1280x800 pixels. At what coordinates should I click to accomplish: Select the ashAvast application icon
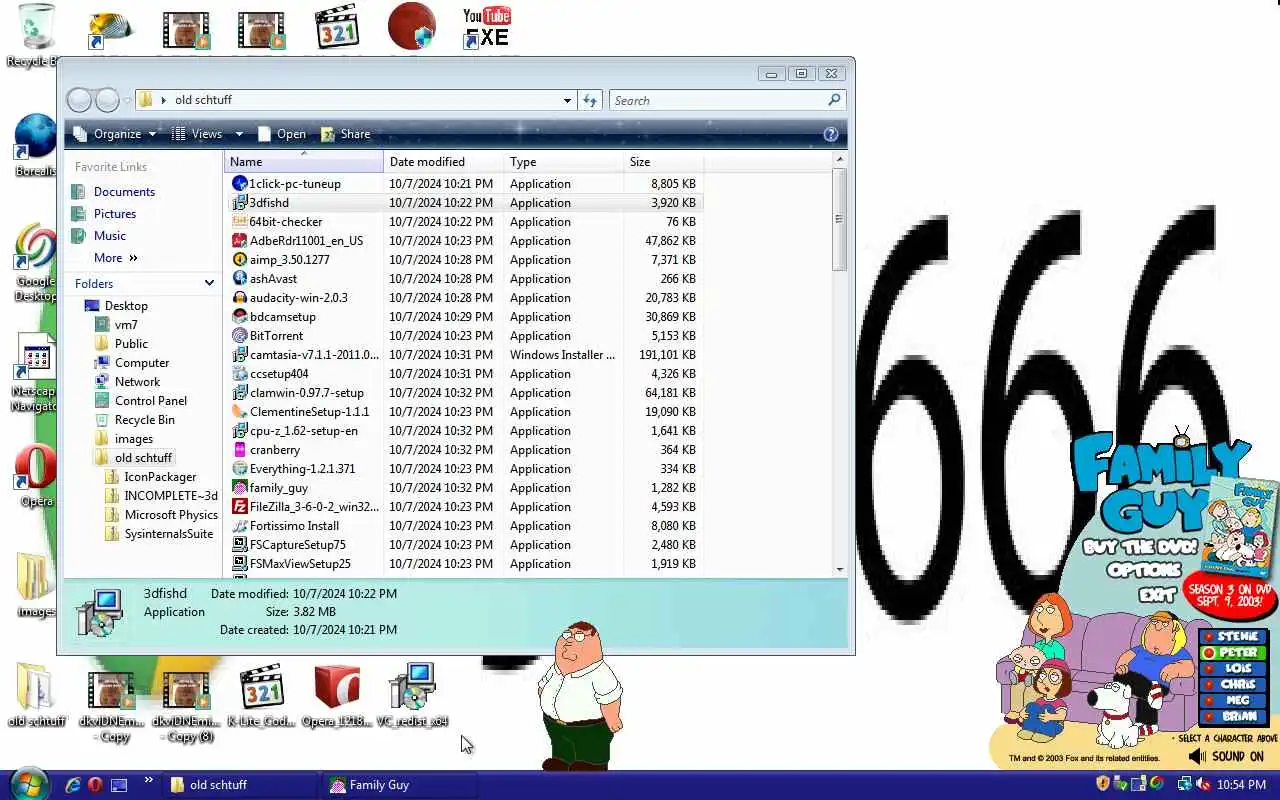click(240, 279)
